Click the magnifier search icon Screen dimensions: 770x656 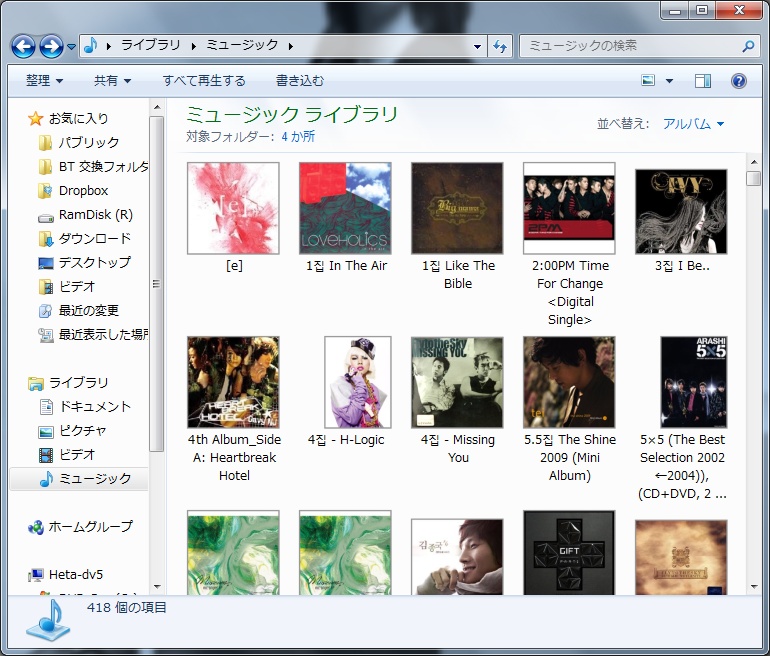748,46
